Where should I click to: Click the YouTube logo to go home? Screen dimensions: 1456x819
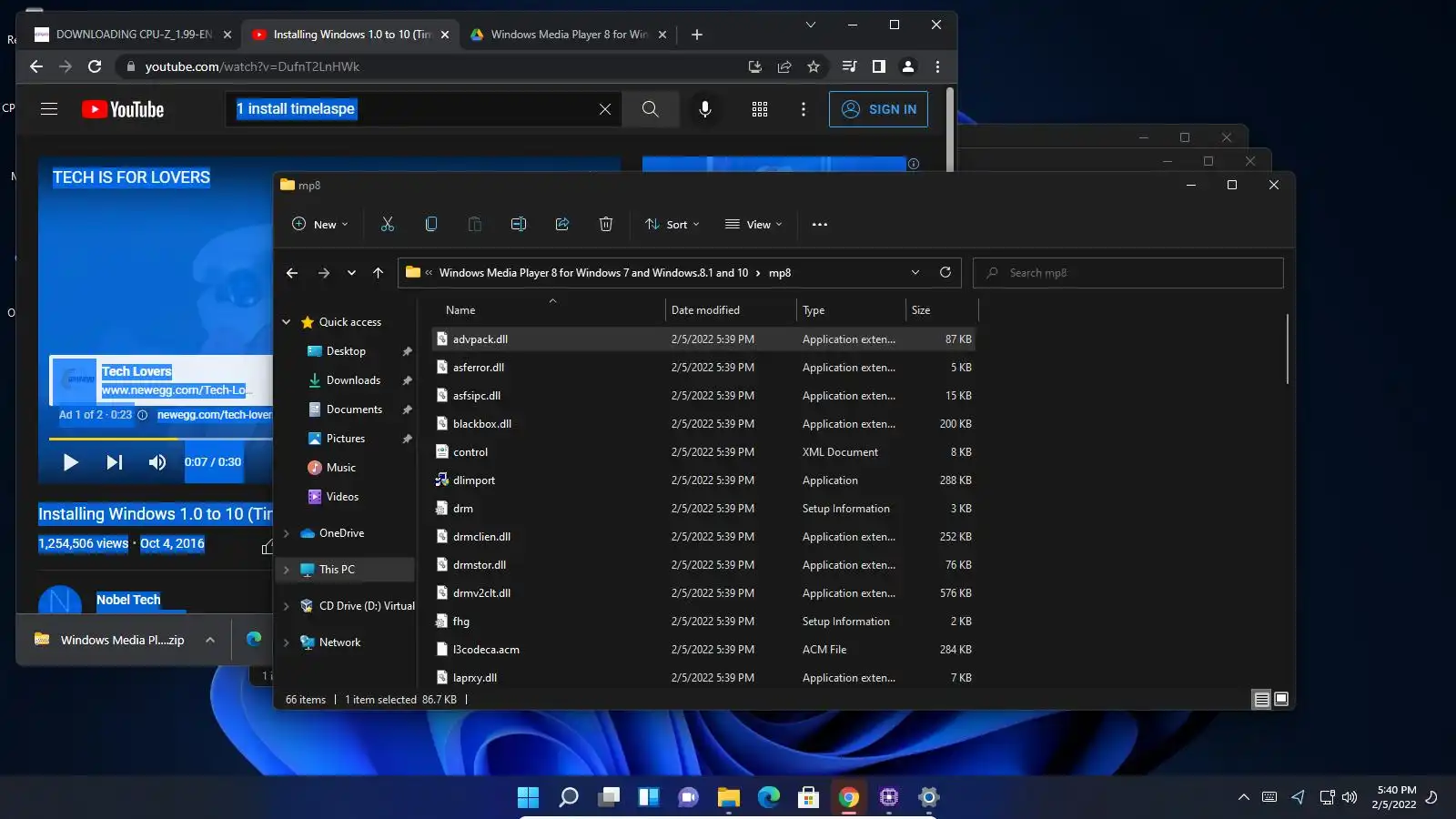(123, 109)
